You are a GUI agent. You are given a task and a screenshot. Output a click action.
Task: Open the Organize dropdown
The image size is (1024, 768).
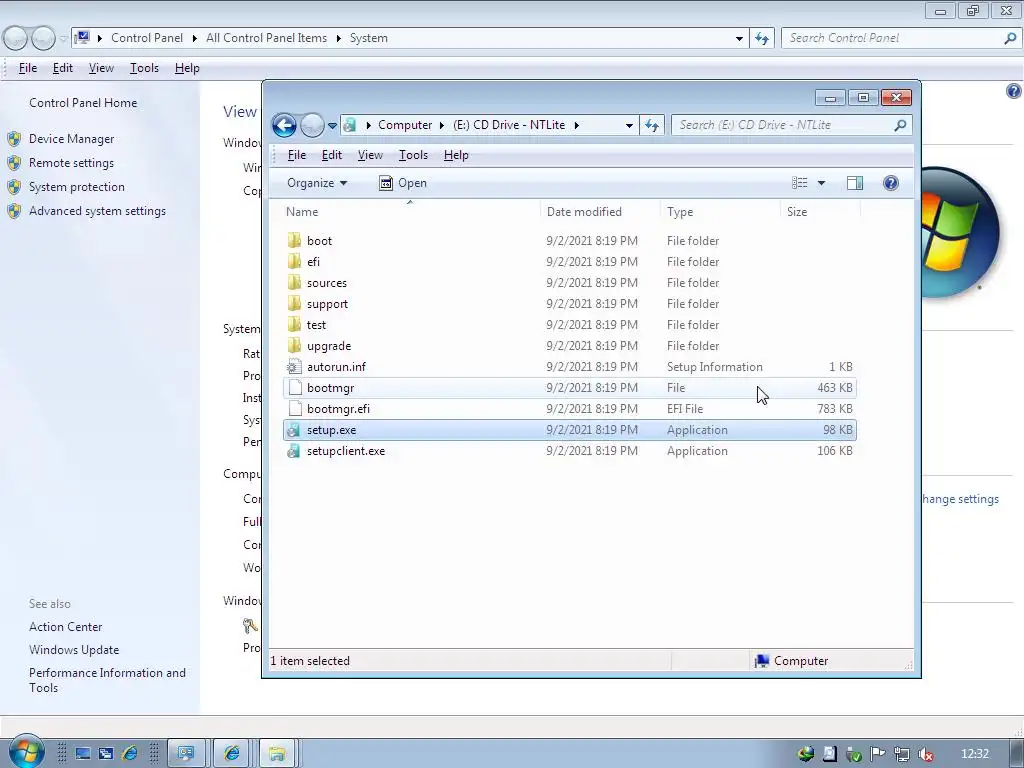(317, 183)
